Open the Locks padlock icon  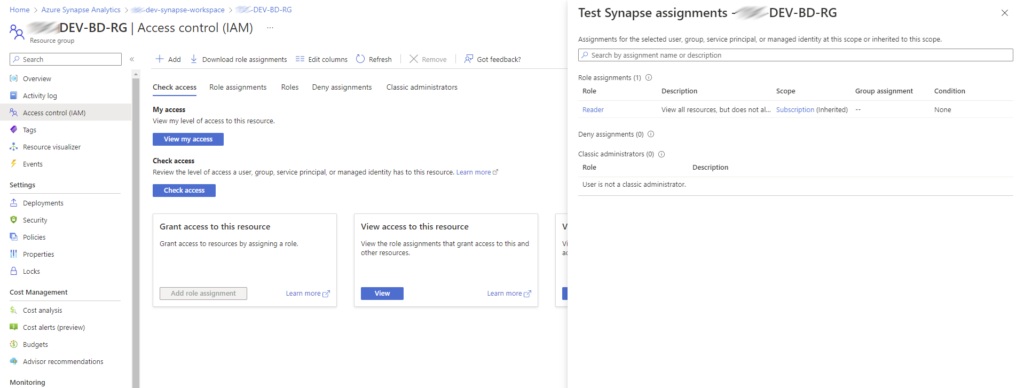point(14,271)
